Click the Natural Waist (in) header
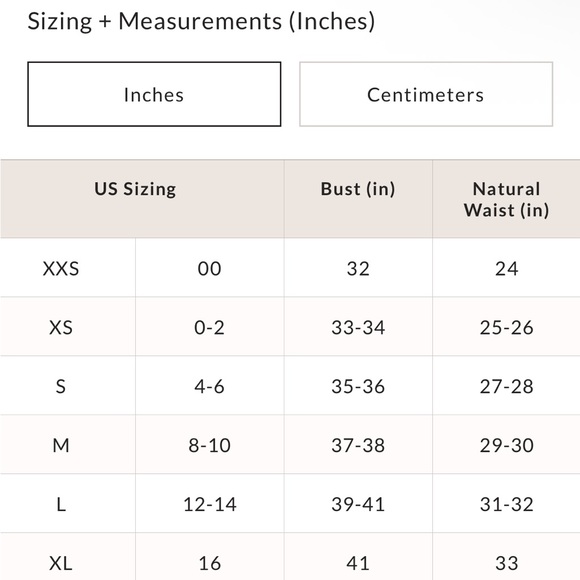Image resolution: width=580 pixels, height=580 pixels. point(506,199)
